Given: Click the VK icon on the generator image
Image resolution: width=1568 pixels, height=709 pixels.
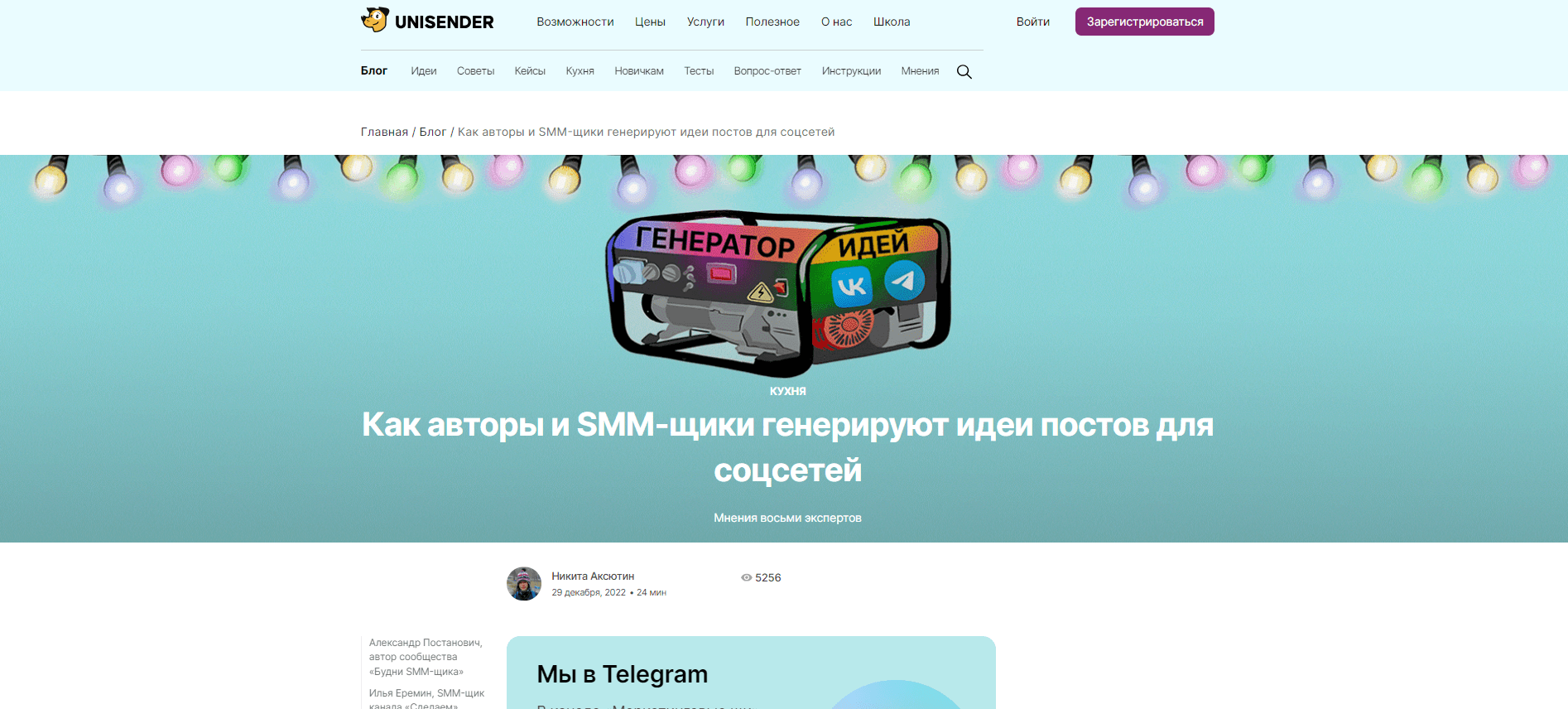Looking at the screenshot, I should pyautogui.click(x=851, y=287).
